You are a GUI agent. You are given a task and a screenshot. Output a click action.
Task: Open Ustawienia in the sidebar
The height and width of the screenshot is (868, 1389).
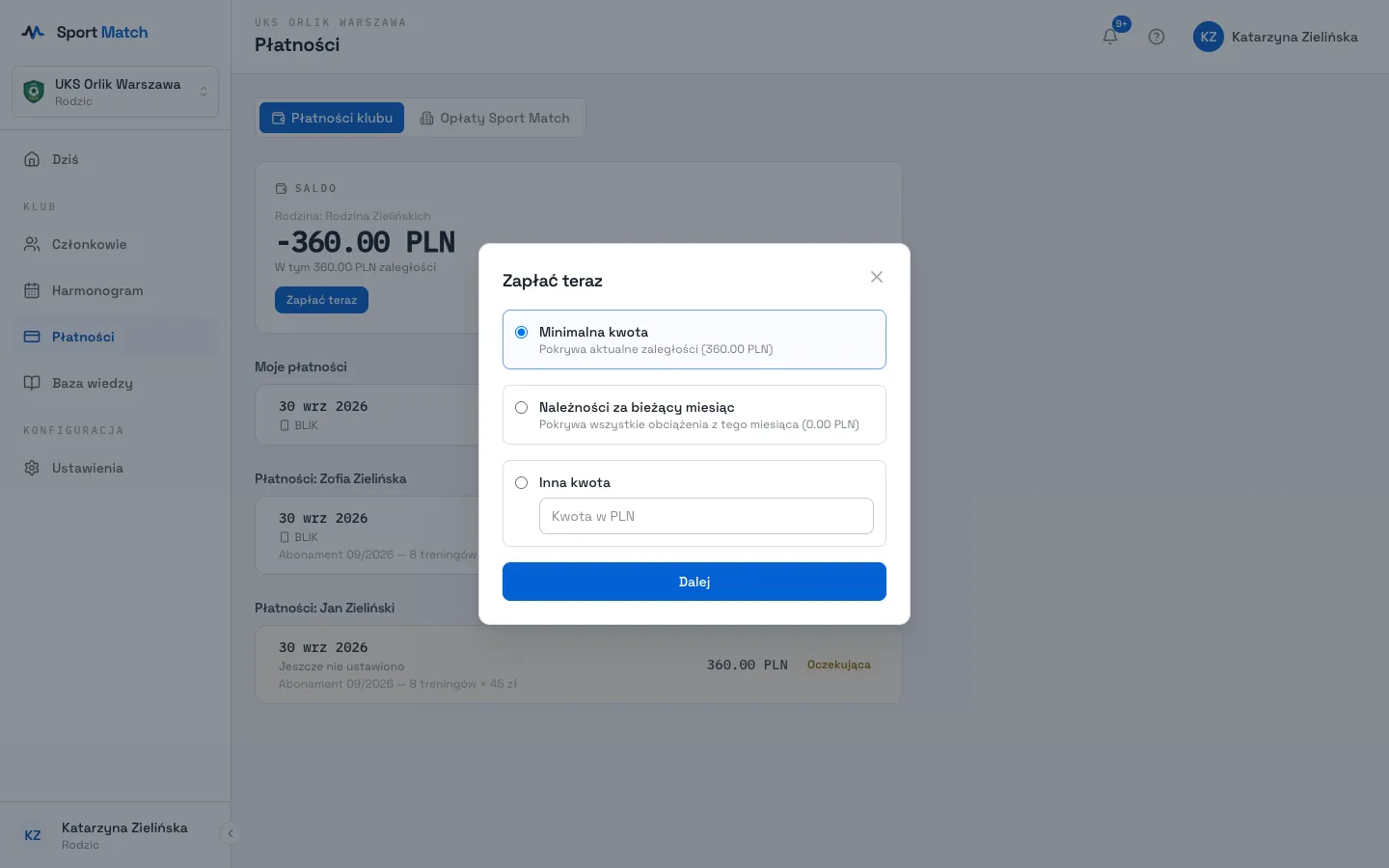tap(116, 468)
